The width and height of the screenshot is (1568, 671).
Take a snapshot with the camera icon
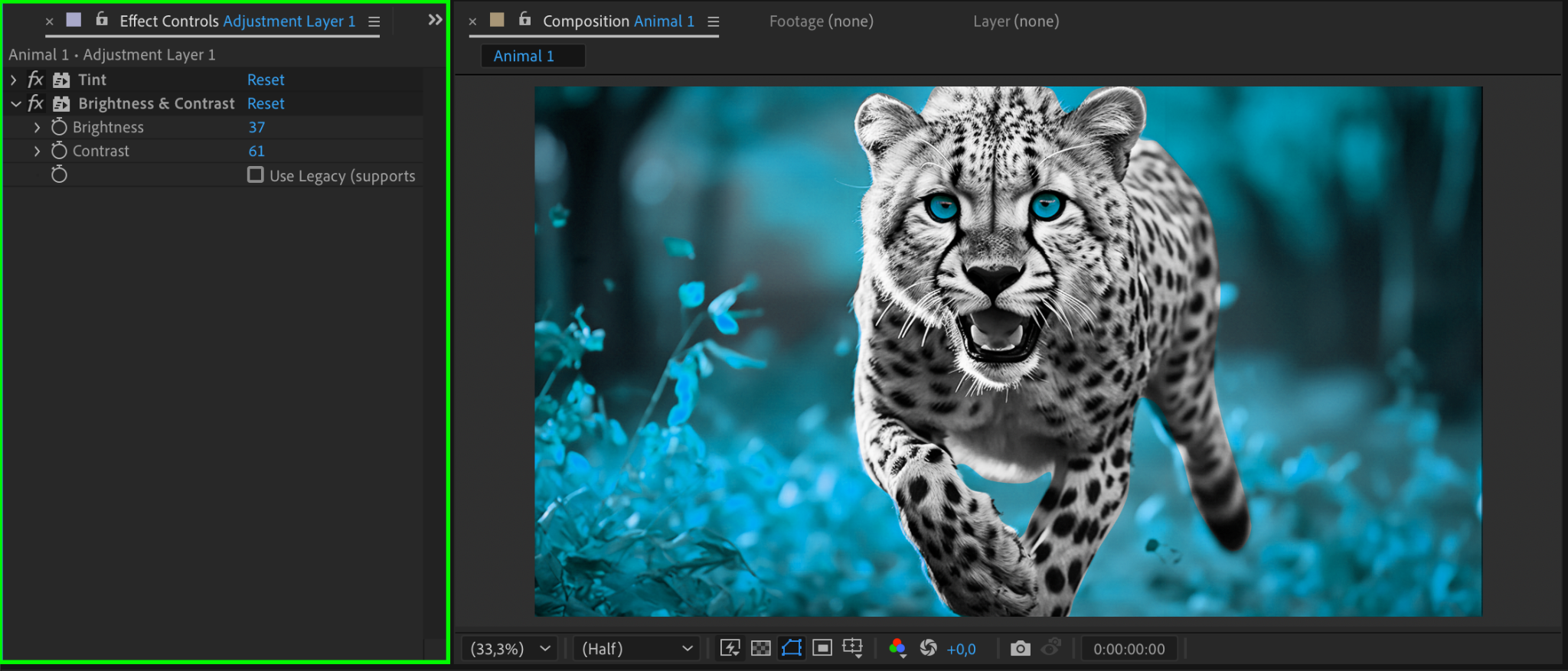[1020, 649]
